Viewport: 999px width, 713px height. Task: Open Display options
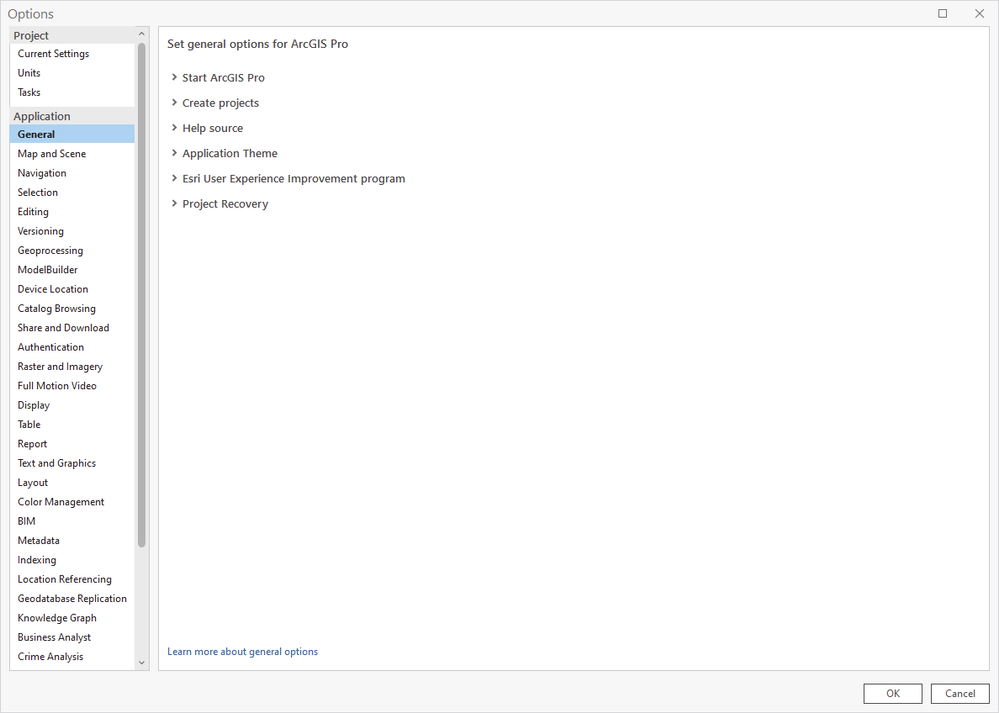72,405
